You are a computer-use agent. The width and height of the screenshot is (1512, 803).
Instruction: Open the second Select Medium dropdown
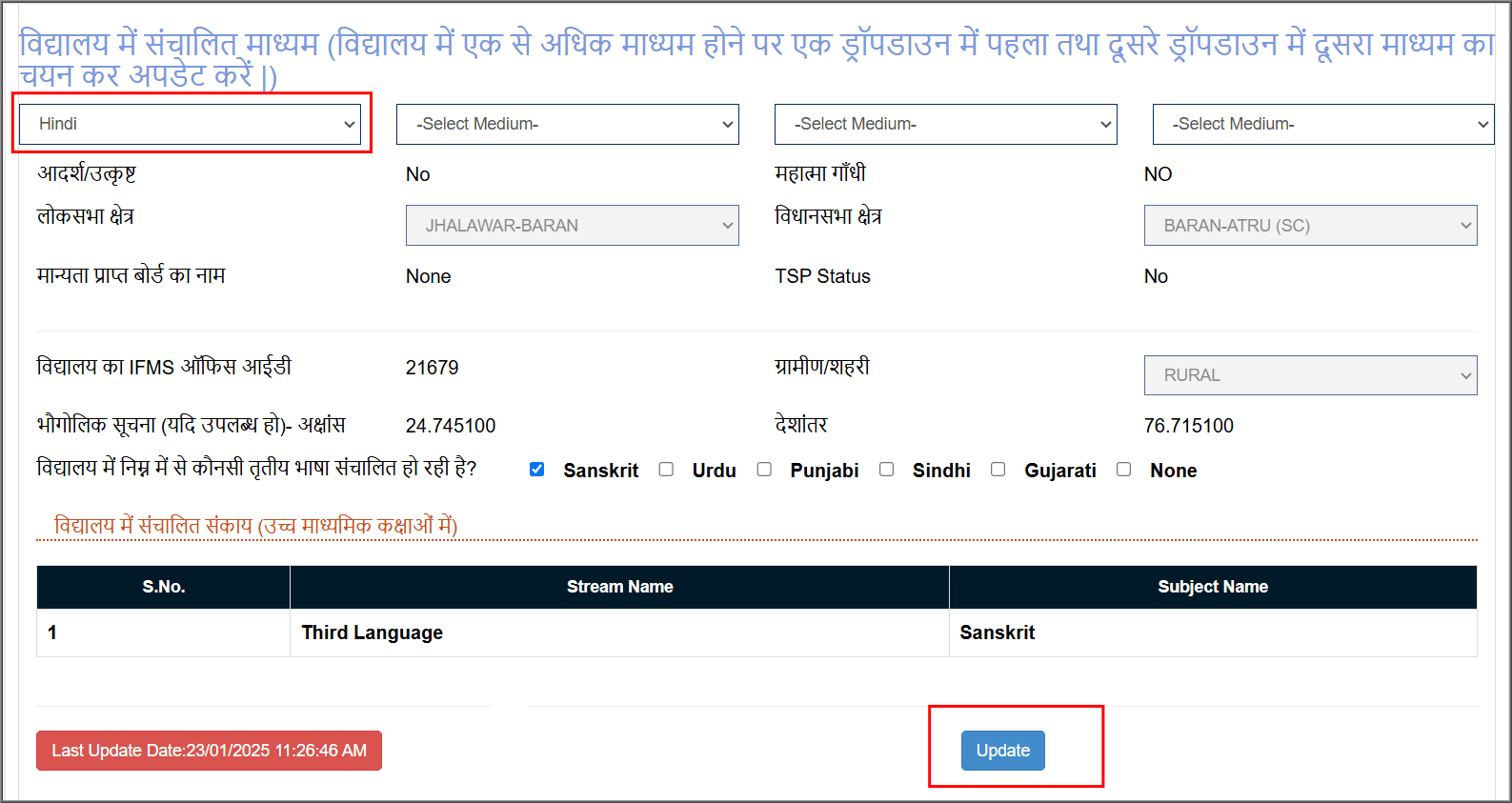[568, 125]
